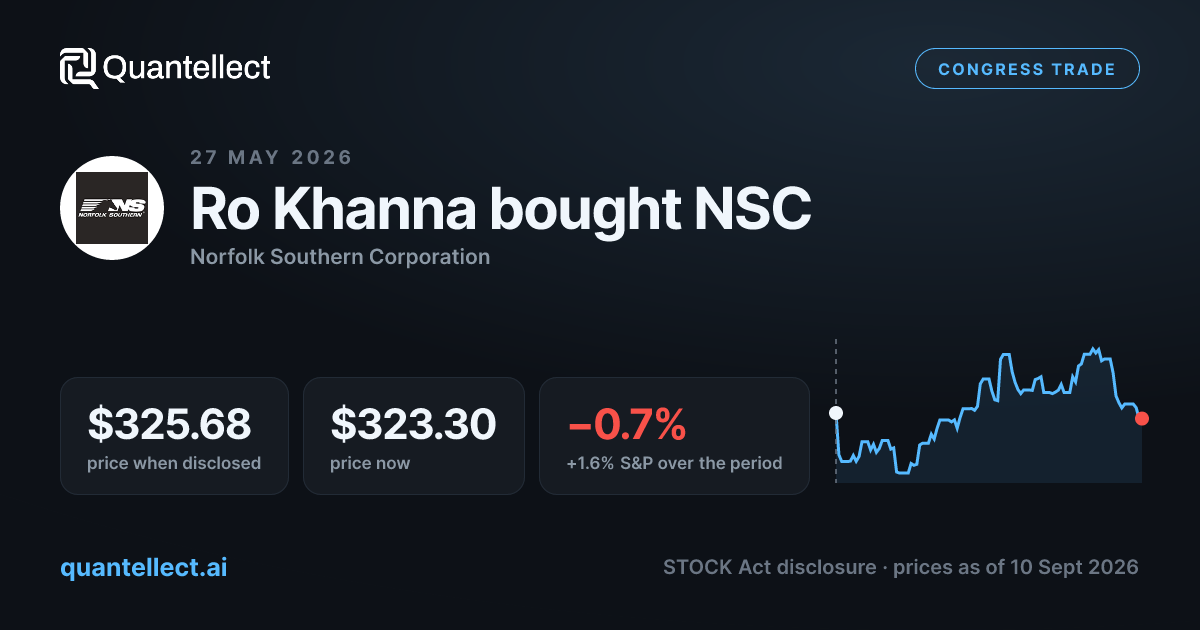Click the STOCK Act disclosure footer text
Screen dimensions: 1200x630
tap(900, 567)
